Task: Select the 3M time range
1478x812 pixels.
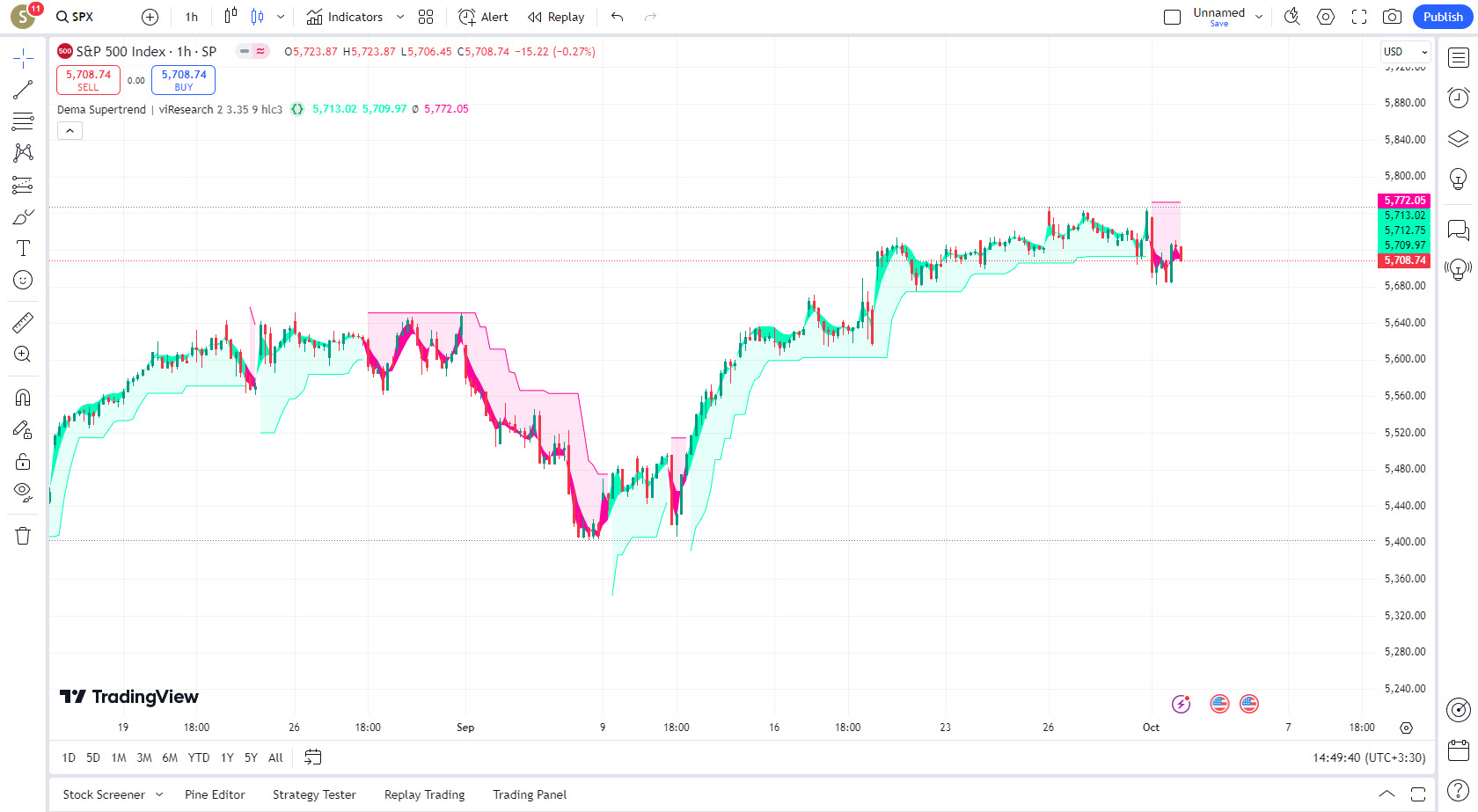Action: tap(144, 757)
